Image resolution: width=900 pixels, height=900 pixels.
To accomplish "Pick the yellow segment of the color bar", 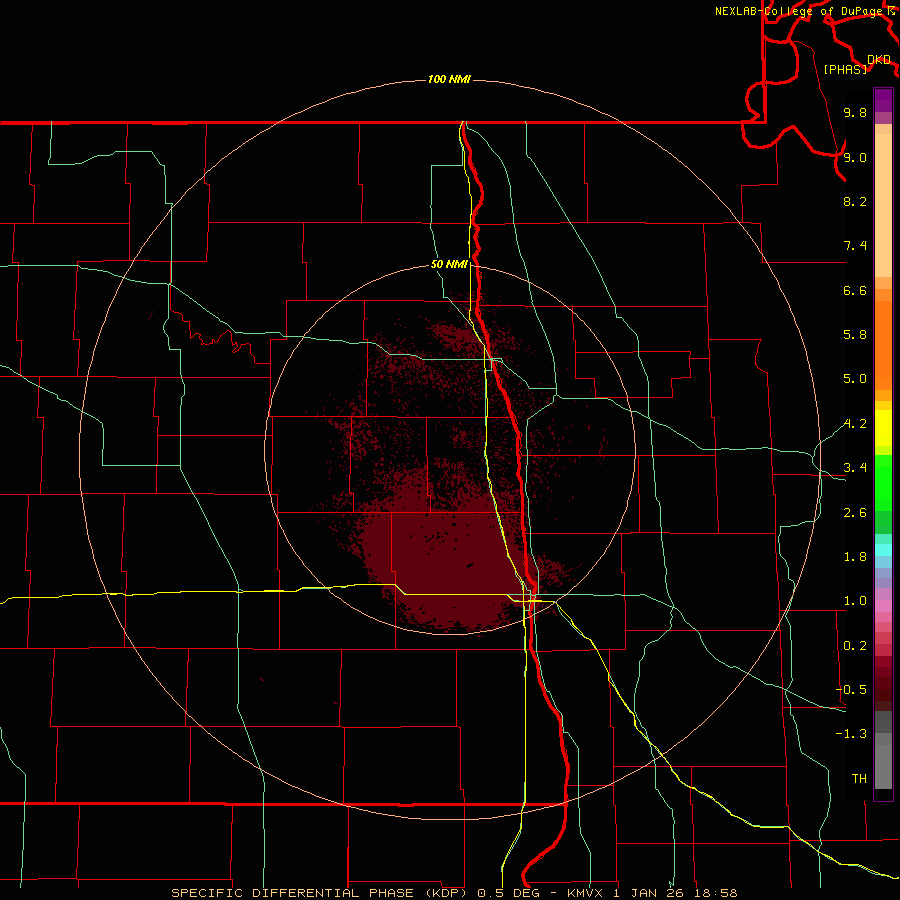I will pos(883,428).
